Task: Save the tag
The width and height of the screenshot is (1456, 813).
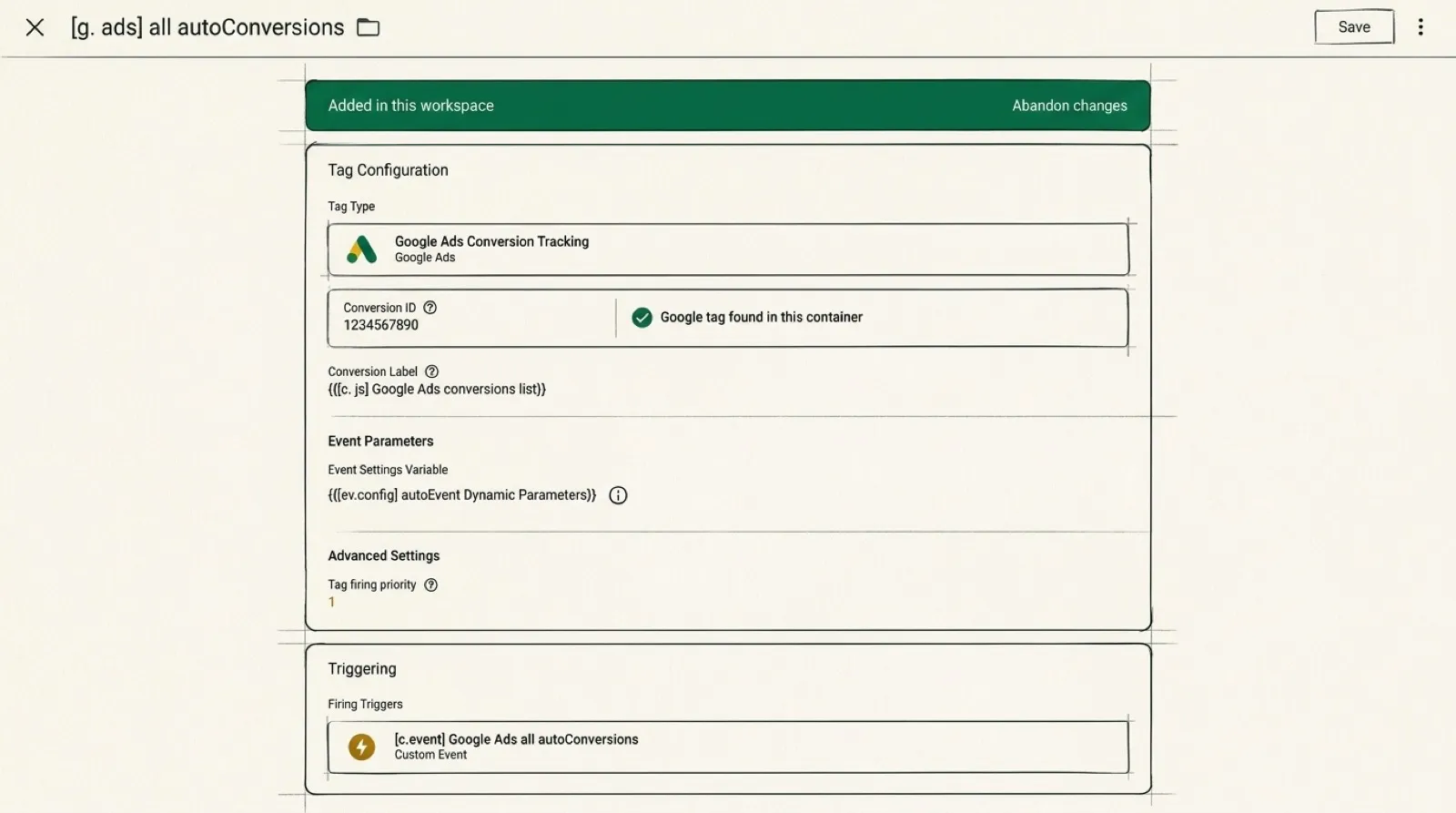Action: tap(1354, 27)
